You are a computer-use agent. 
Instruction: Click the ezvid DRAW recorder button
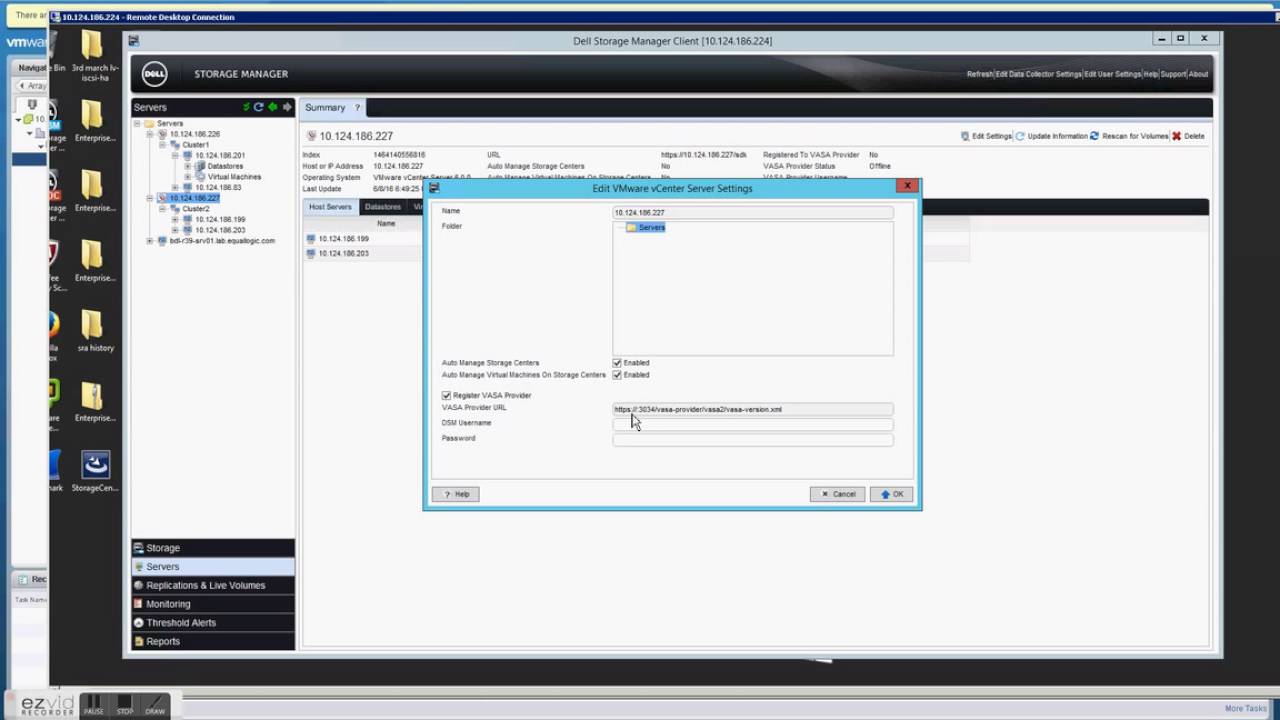155,705
